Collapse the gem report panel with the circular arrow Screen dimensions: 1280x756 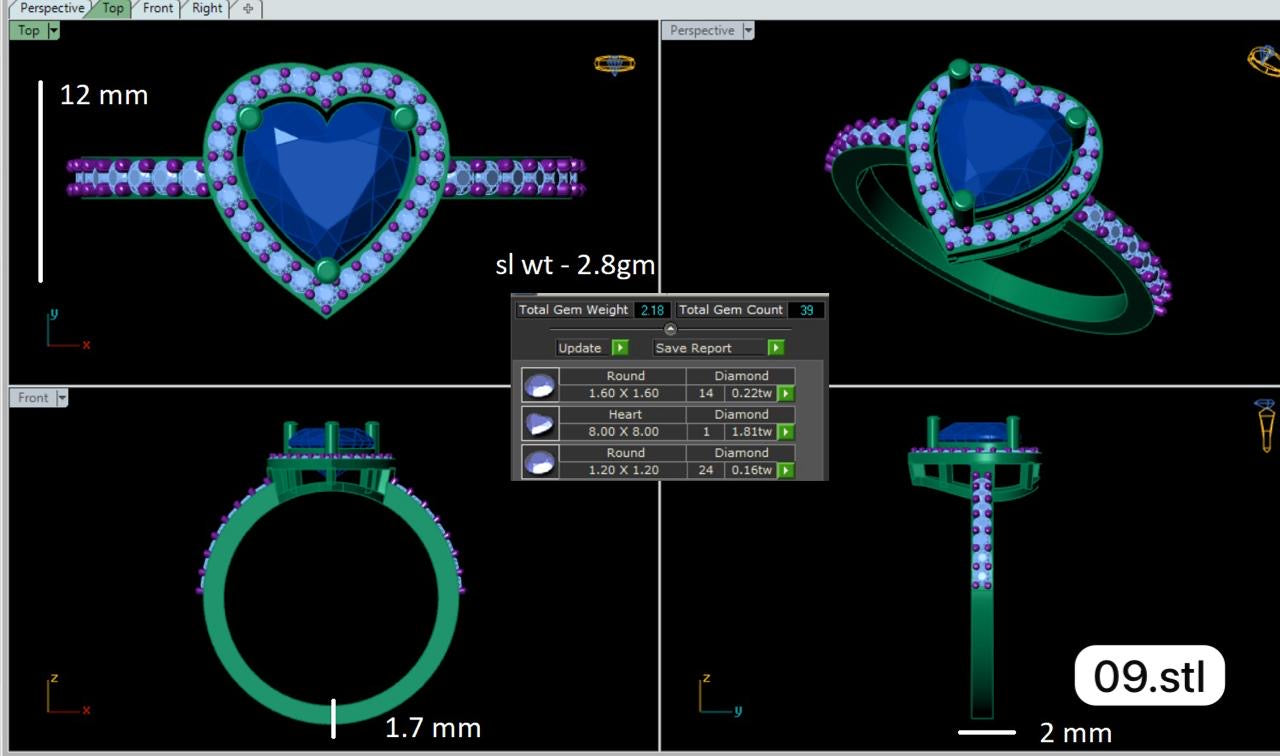[x=670, y=329]
